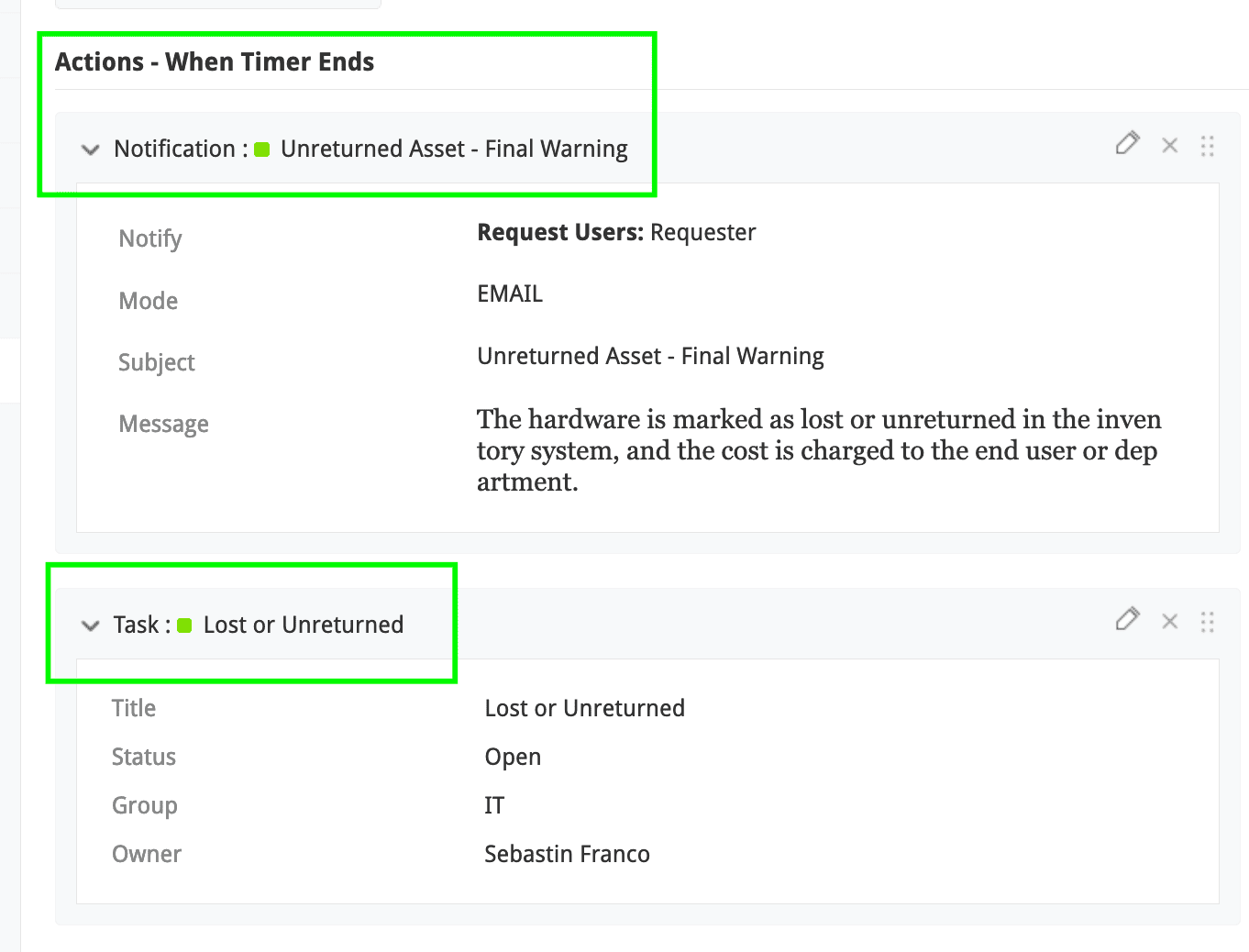Click green status square beside Lost or Unreturned task

pyautogui.click(x=184, y=625)
